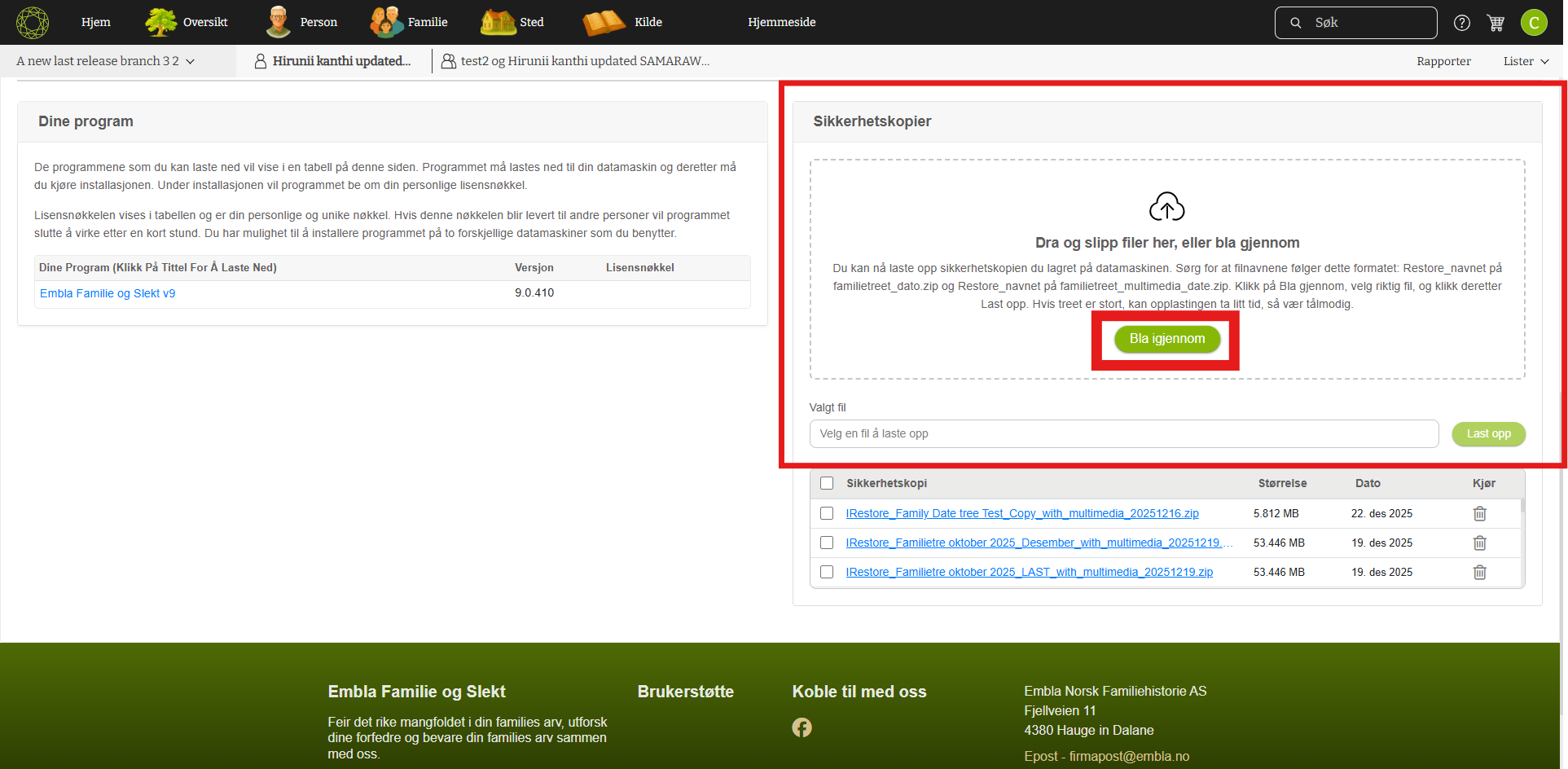Click the Bla igjennom button

coord(1166,339)
